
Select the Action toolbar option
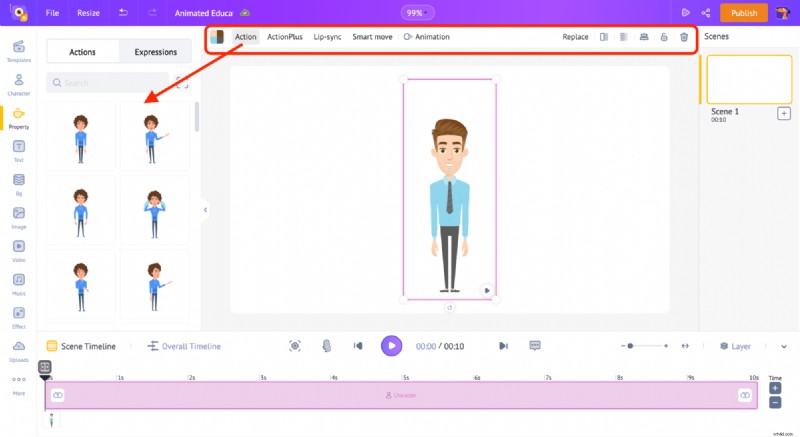point(245,37)
